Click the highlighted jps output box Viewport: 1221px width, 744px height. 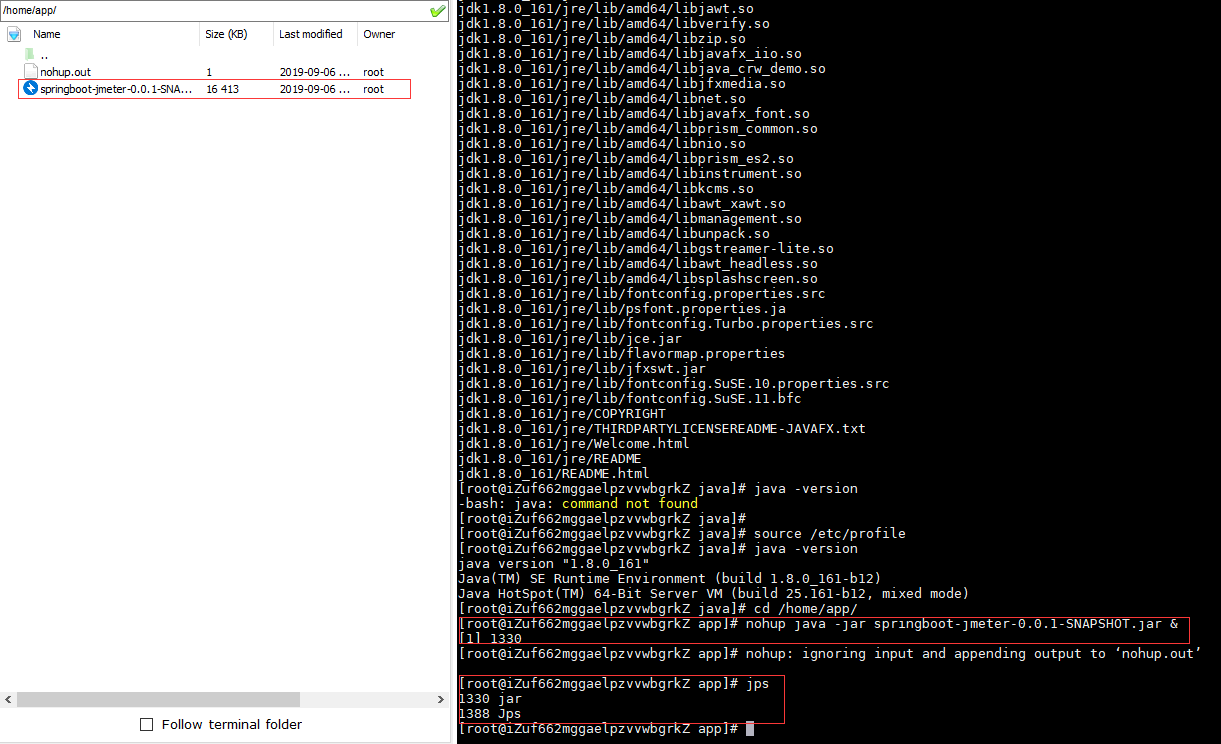(x=620, y=699)
